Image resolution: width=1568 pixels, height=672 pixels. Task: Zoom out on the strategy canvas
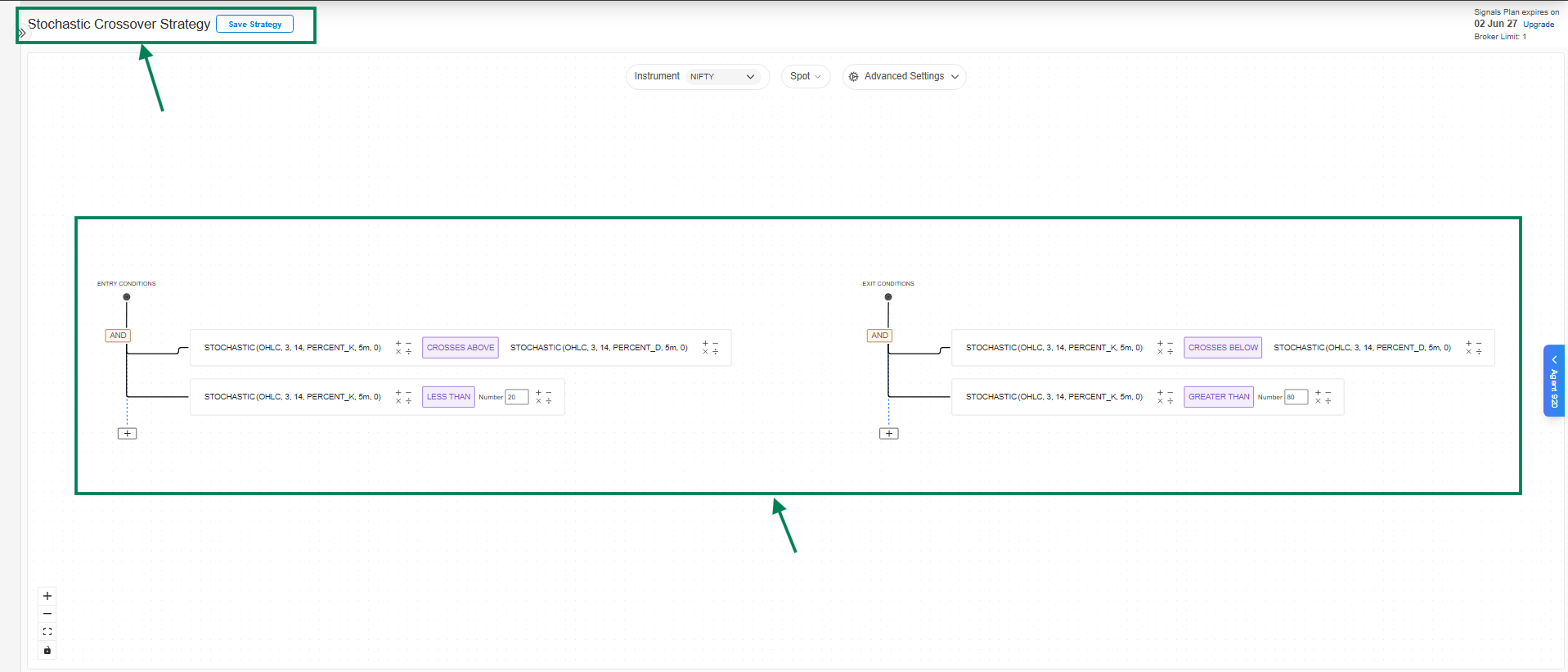tap(47, 614)
